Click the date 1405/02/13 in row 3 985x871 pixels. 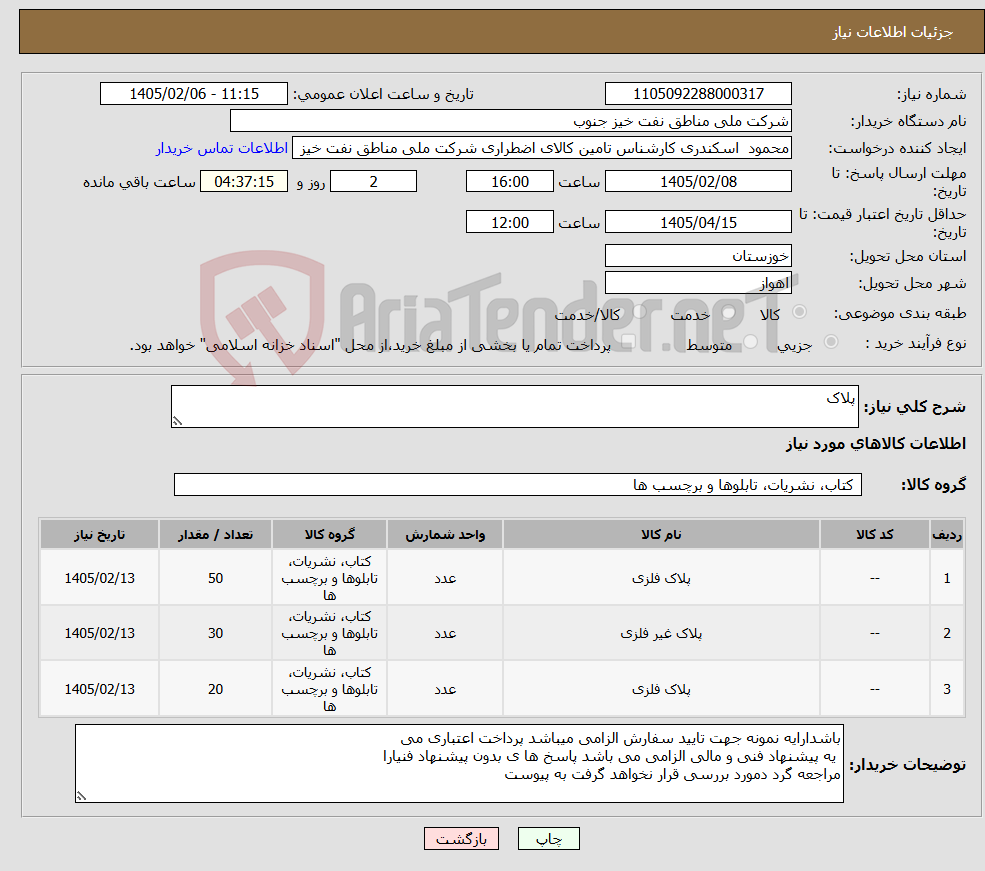(x=99, y=690)
